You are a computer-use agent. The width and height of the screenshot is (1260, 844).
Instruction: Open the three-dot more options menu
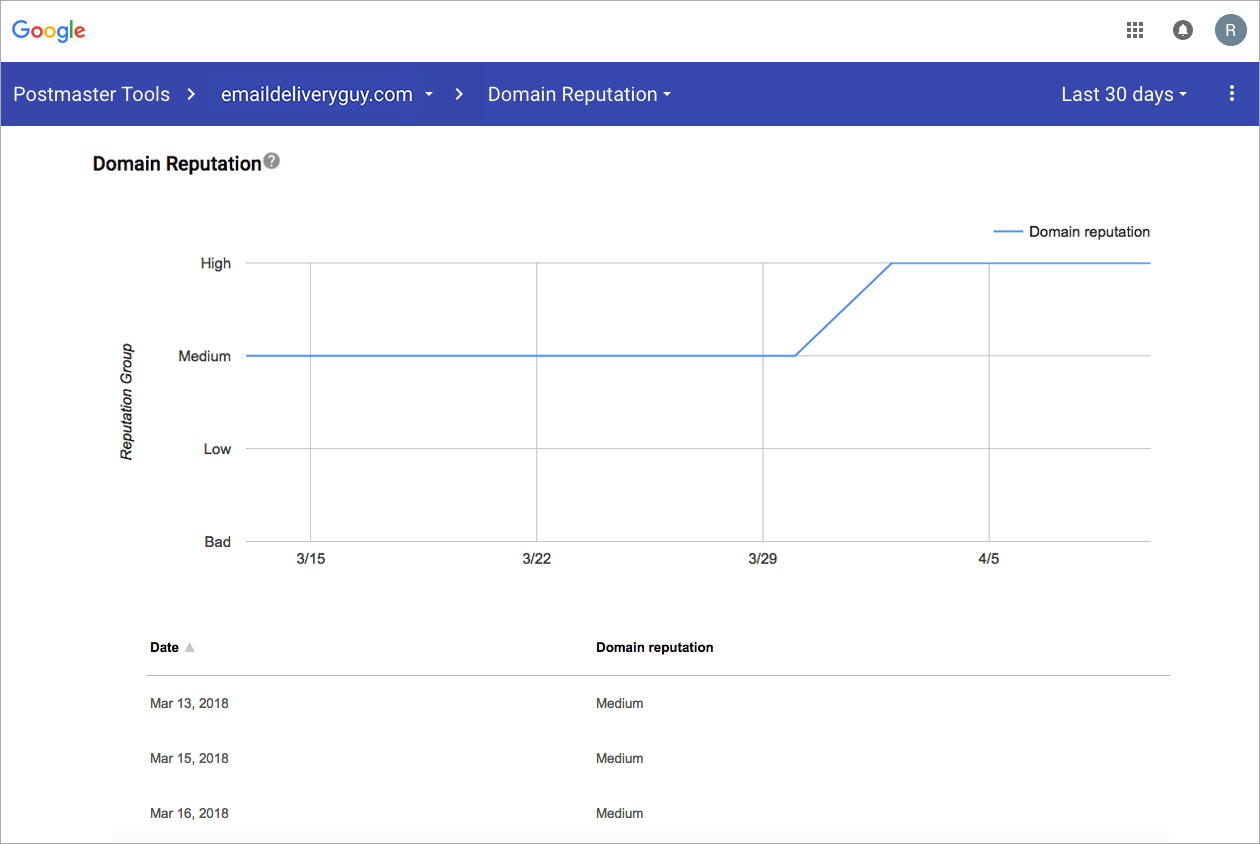[x=1232, y=94]
